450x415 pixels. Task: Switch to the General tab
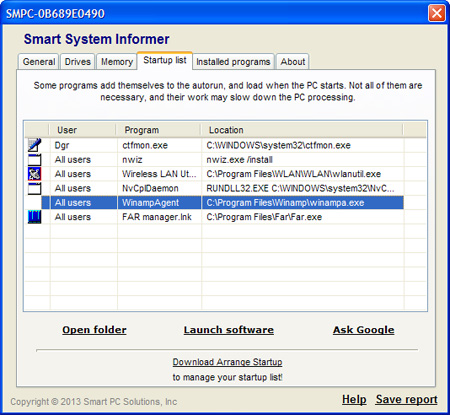click(39, 62)
